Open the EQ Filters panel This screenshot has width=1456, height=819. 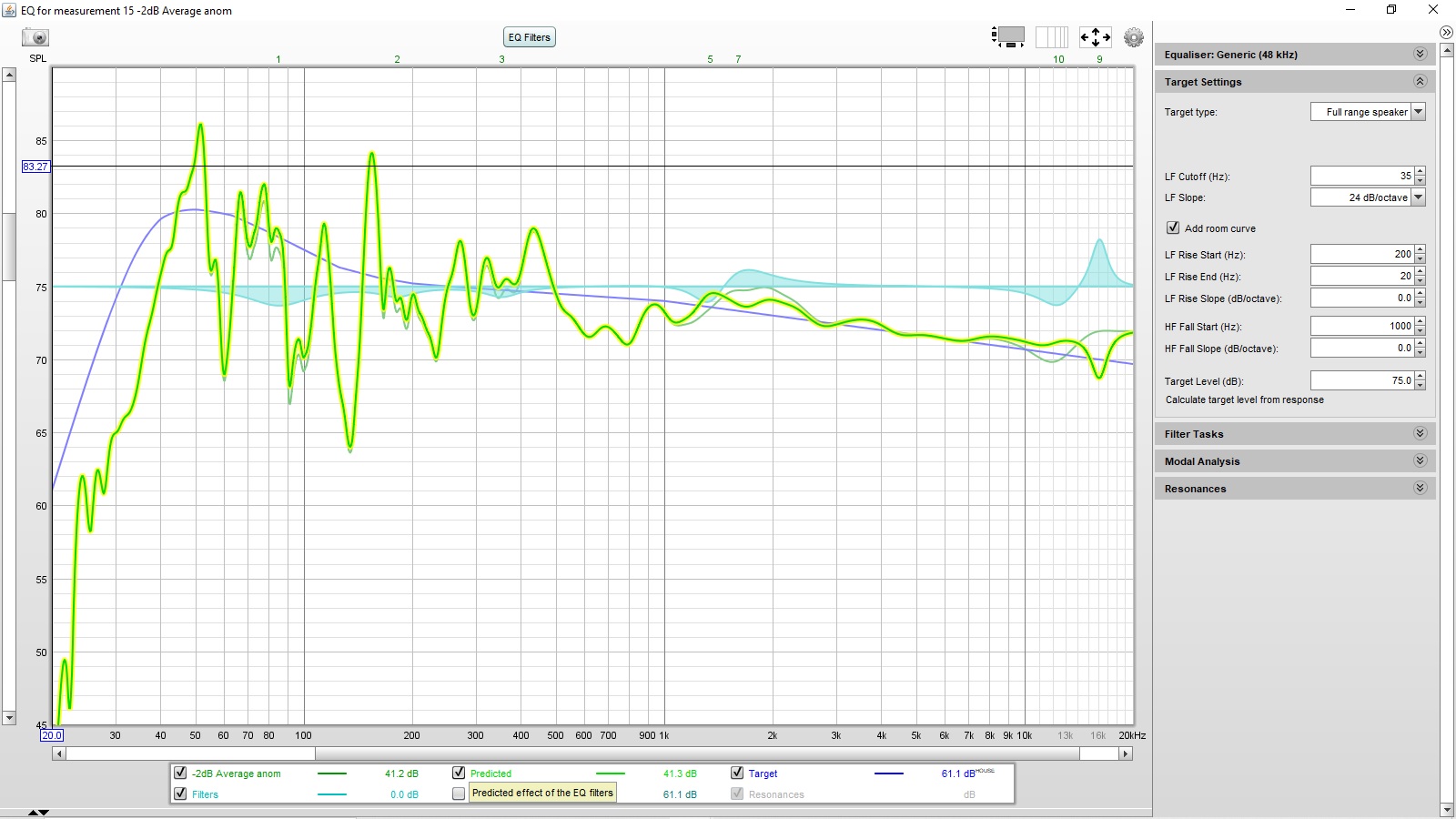tap(530, 37)
